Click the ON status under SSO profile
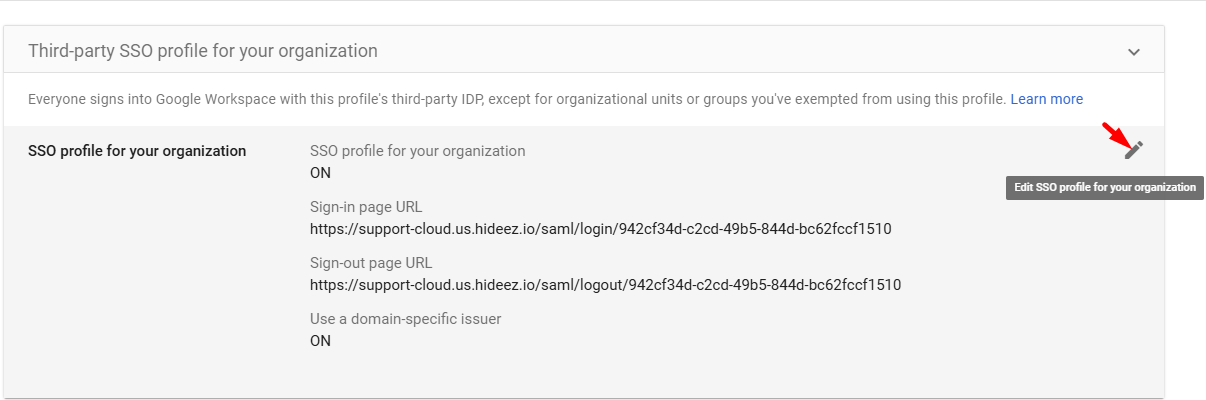 click(320, 173)
